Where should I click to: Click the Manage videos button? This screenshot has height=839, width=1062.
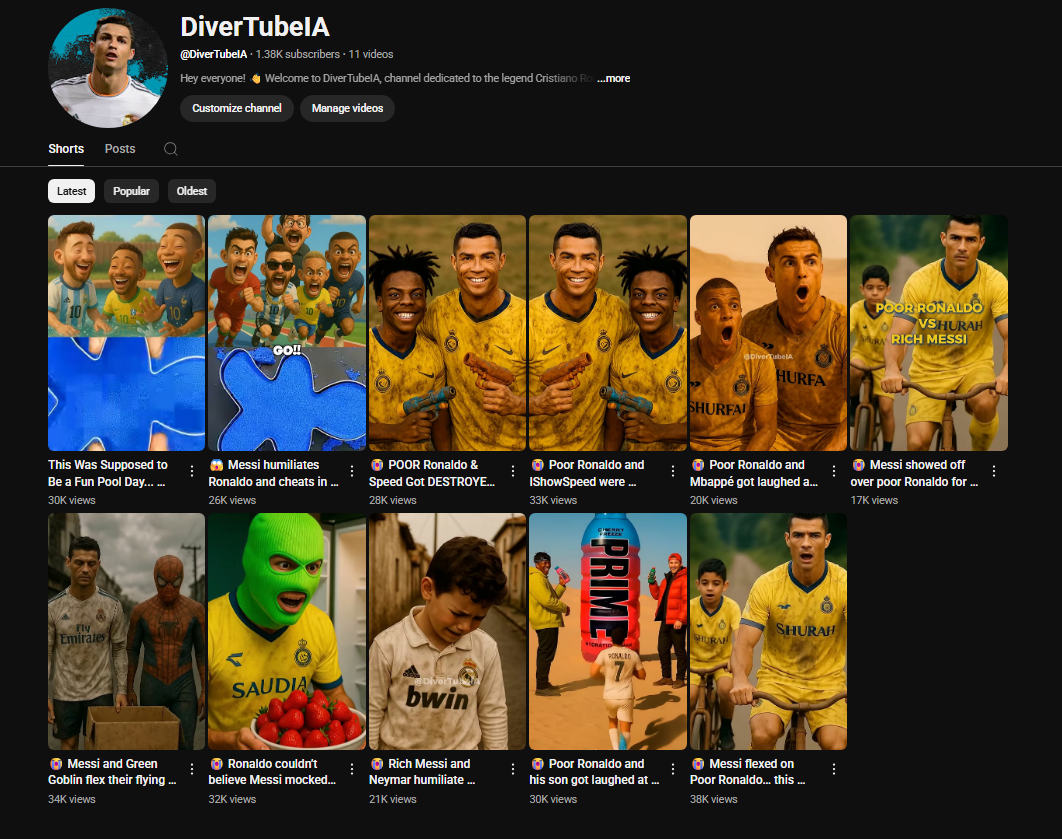[x=347, y=108]
